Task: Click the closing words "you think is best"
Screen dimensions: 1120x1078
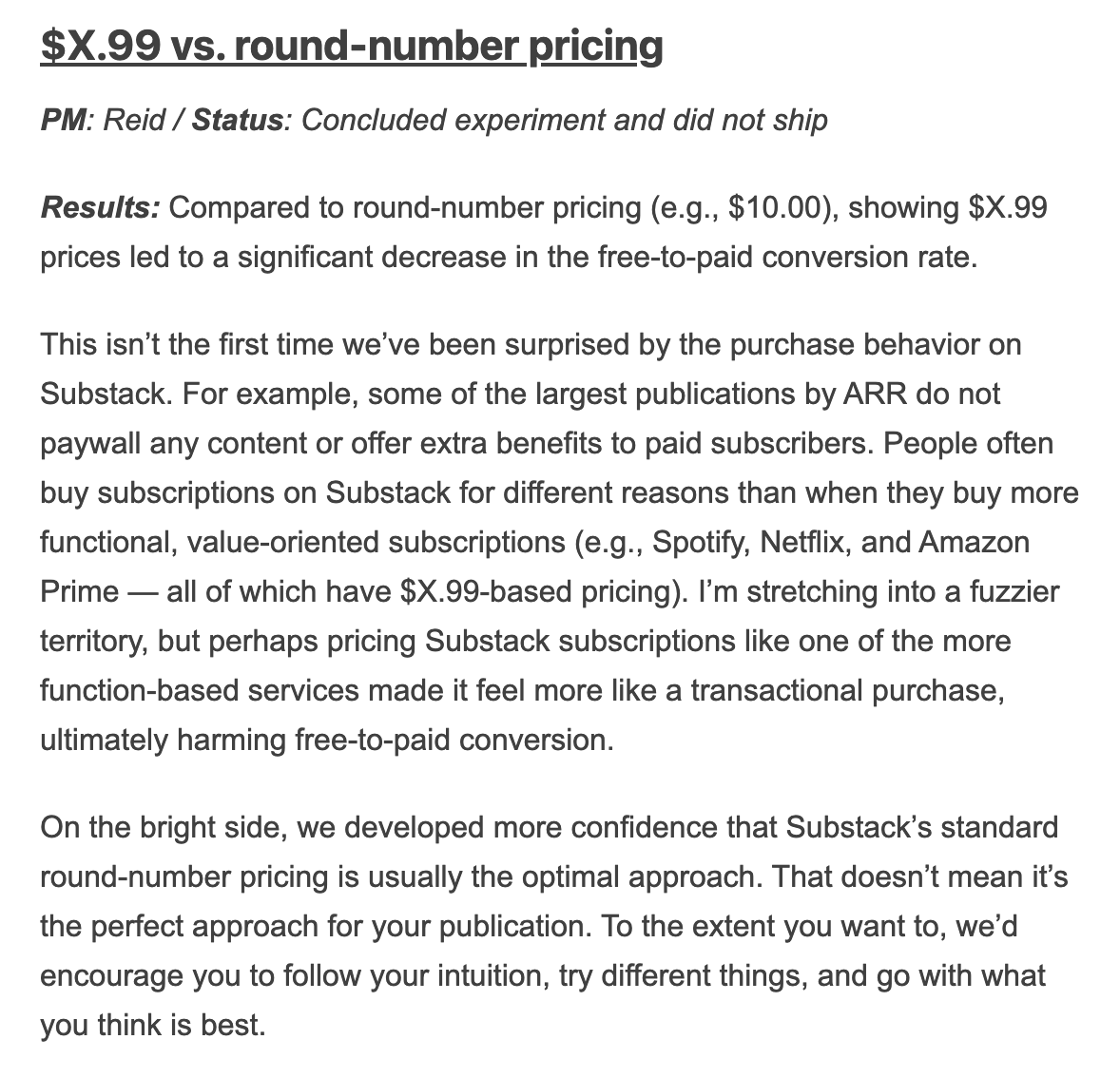Action: (150, 1025)
